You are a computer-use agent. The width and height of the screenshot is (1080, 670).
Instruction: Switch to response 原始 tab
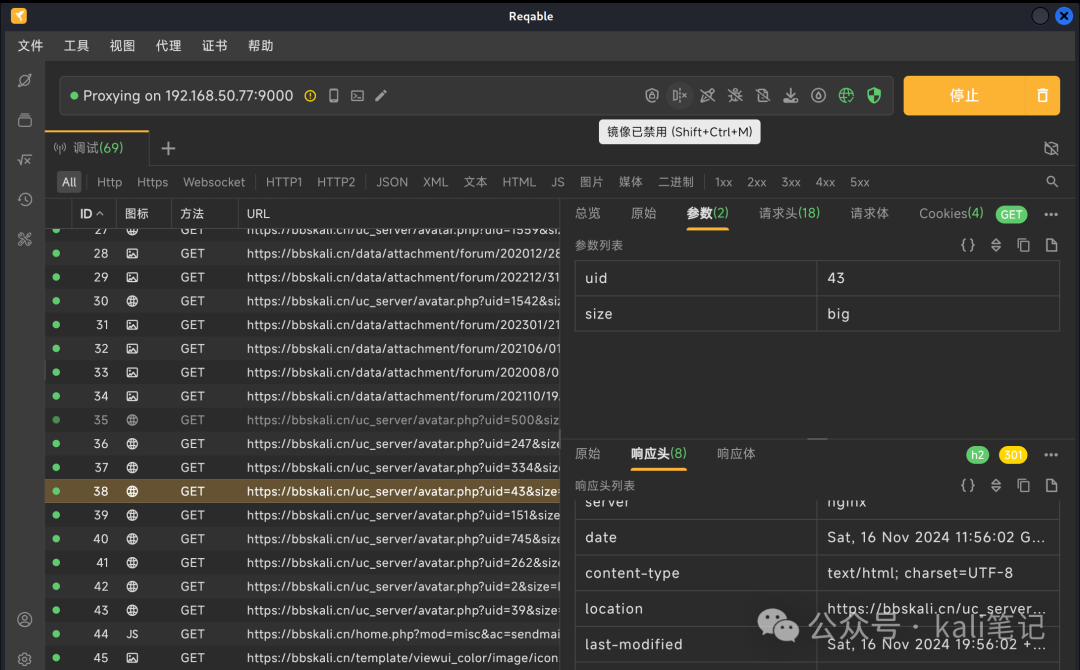[x=588, y=454]
